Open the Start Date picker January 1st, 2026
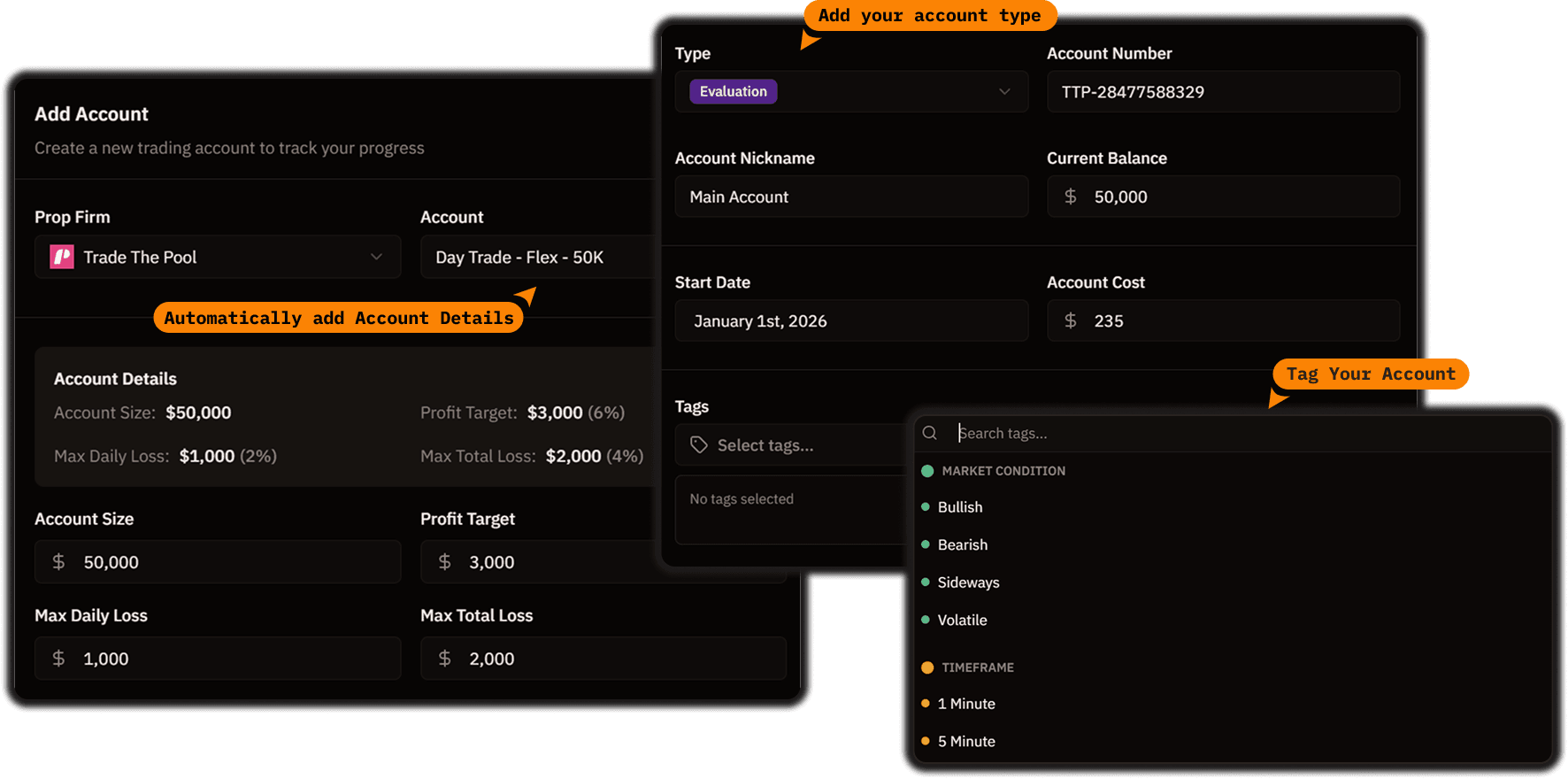Image resolution: width=1568 pixels, height=779 pixels. point(851,320)
